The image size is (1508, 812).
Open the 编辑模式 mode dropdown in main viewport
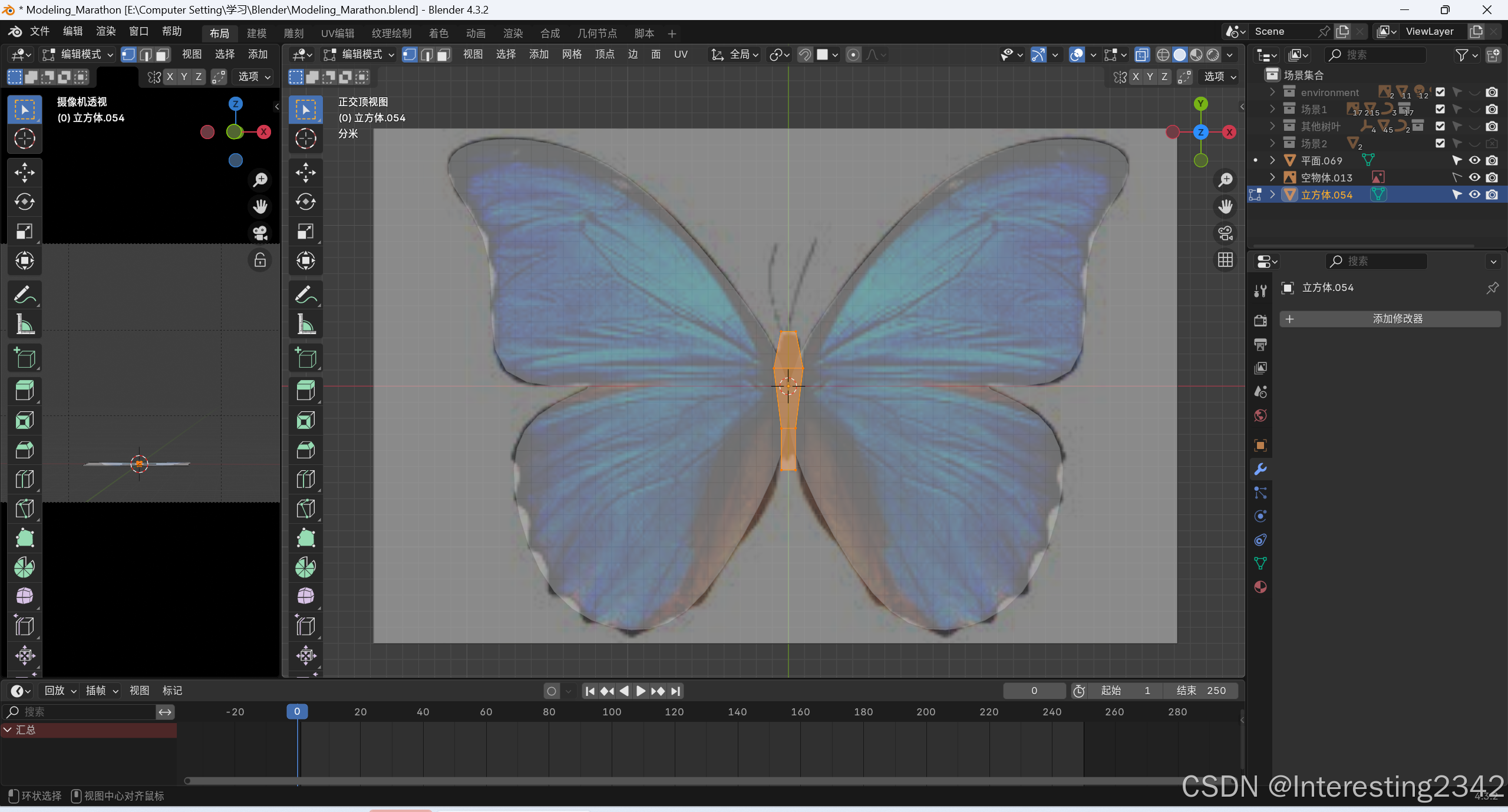[x=359, y=55]
